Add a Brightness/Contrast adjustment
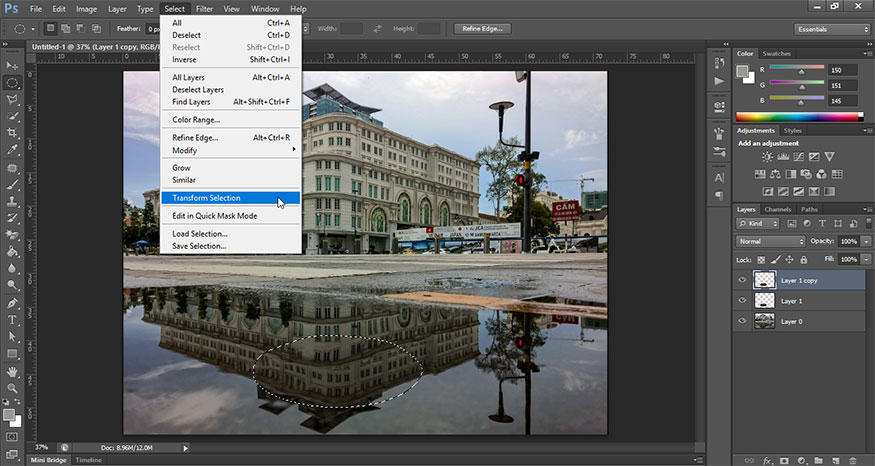875x466 pixels. [x=767, y=157]
